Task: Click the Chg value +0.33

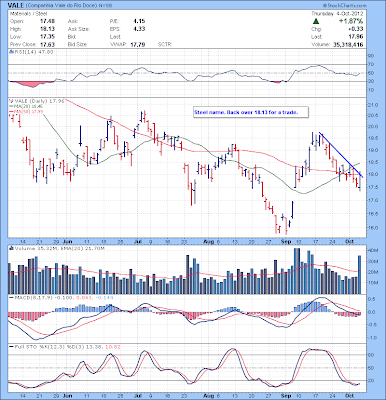Action: 356,29
